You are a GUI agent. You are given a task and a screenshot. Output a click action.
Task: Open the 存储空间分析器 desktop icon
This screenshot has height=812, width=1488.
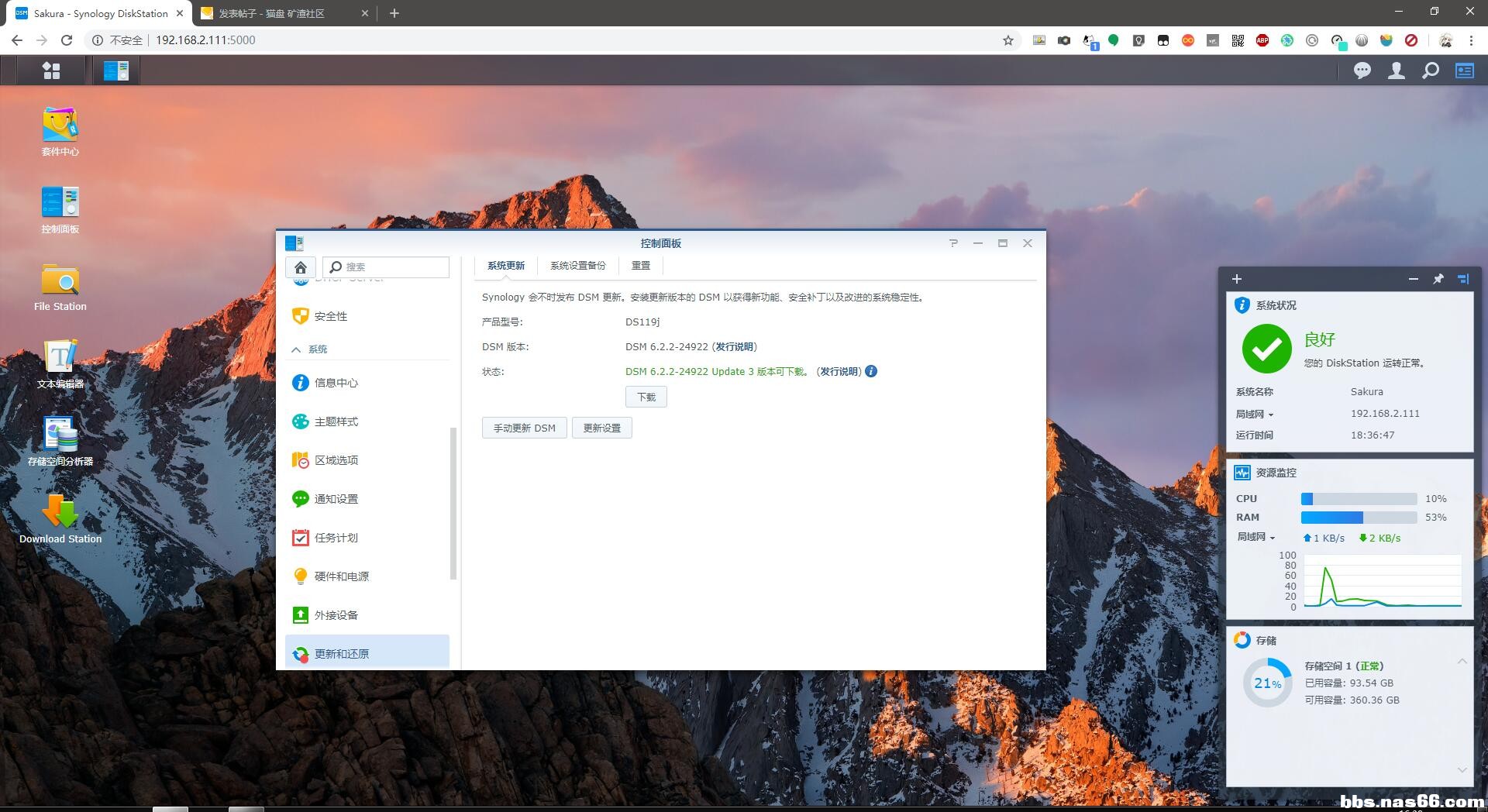point(60,442)
